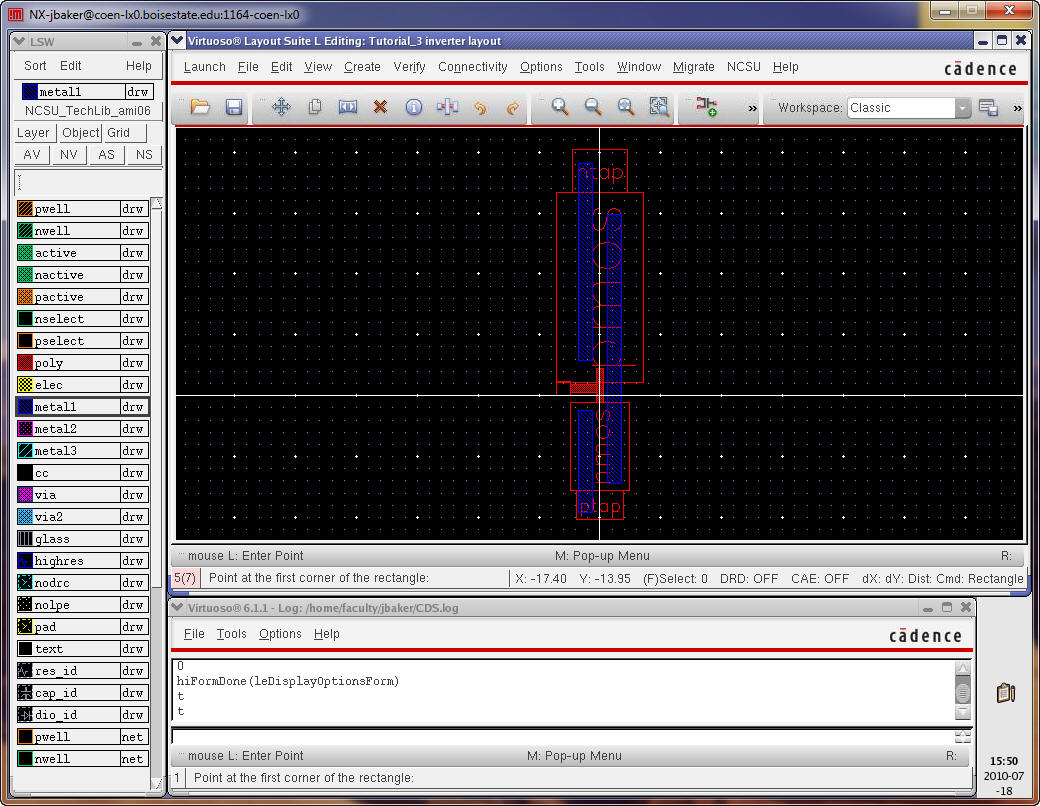Toggle all layers selectable with AS button

(x=106, y=155)
